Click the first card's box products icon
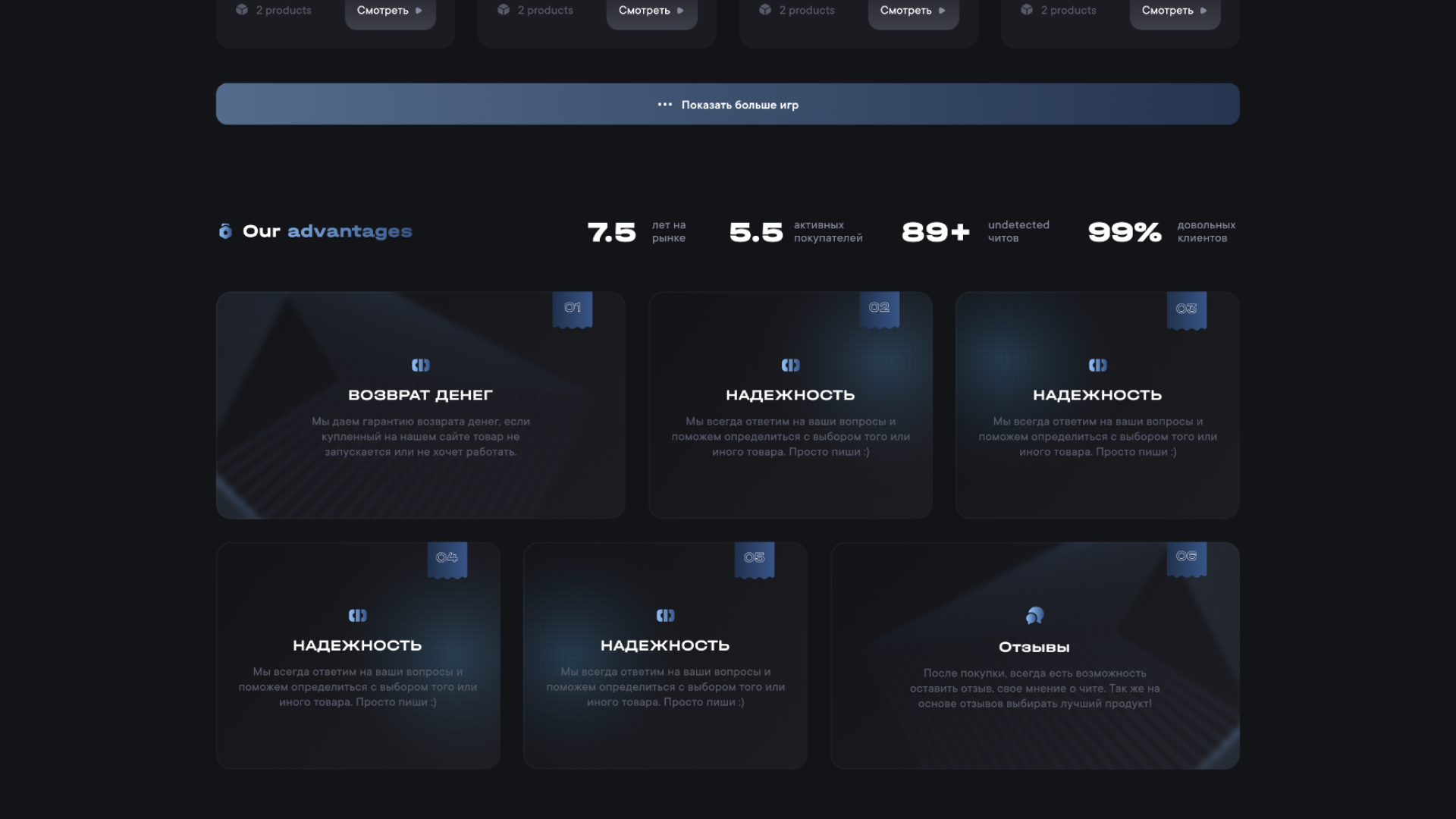The height and width of the screenshot is (819, 1456). 242,10
